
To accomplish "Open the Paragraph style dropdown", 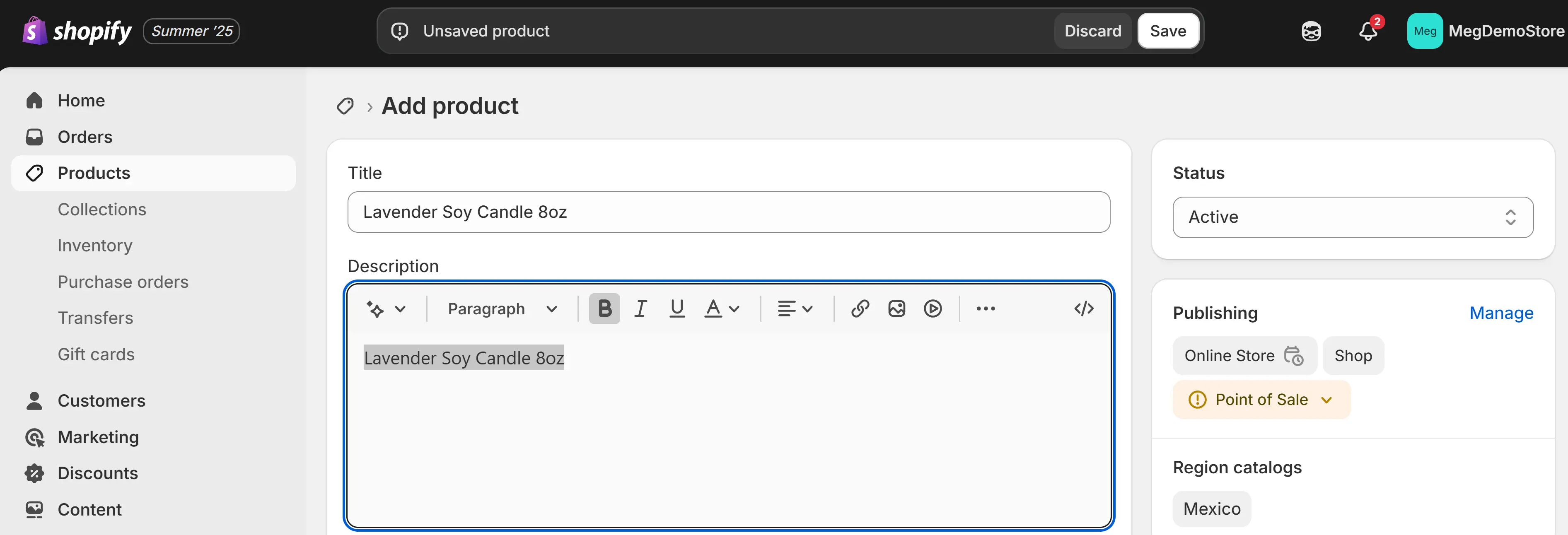I will pos(503,309).
